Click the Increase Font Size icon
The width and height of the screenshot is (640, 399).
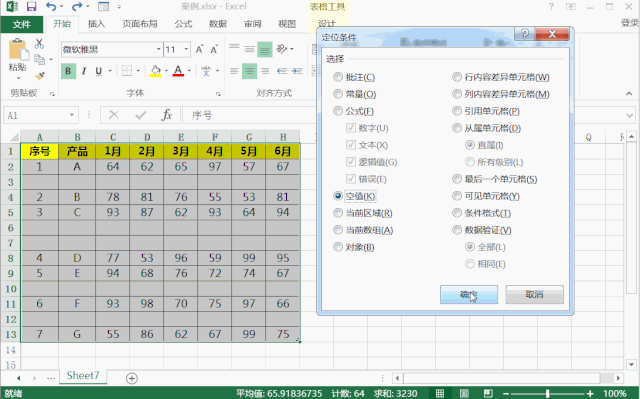coord(199,49)
